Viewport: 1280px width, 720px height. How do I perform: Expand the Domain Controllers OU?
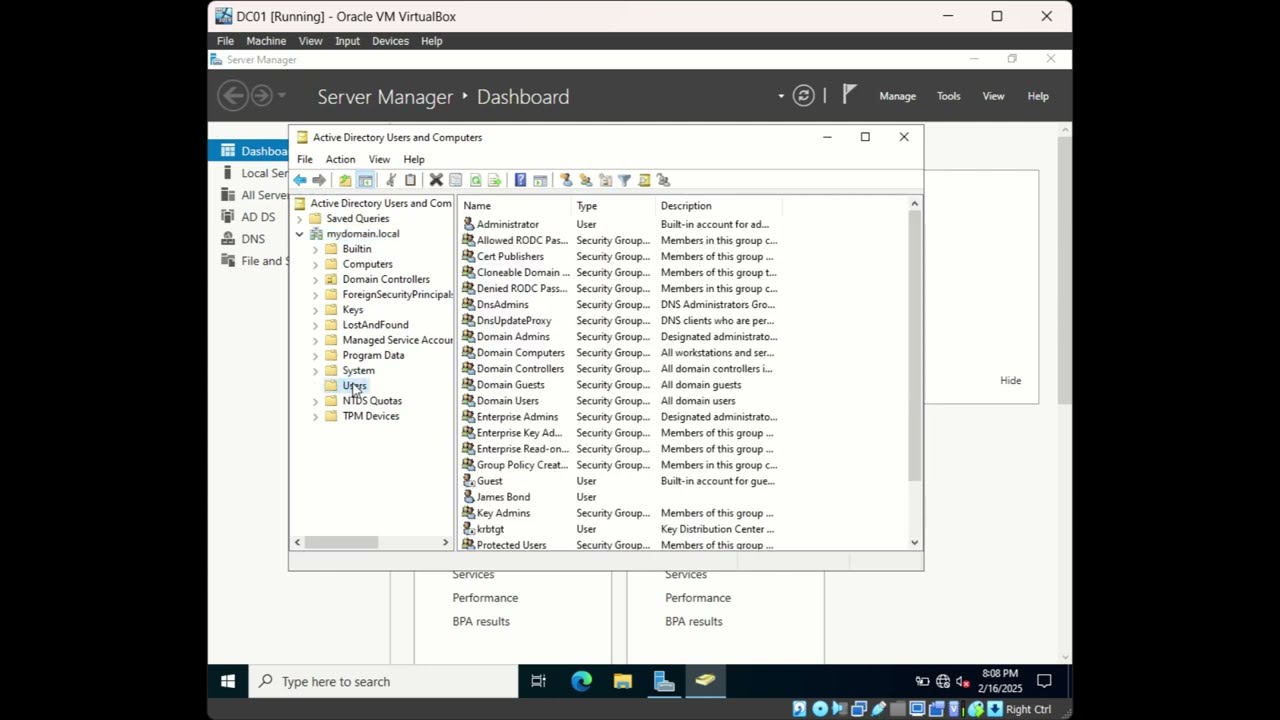point(315,279)
